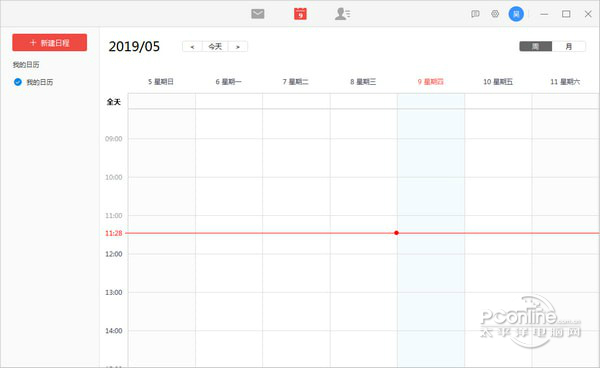Click the blue user avatar
Screen dimensions: 600x368
(x=516, y=14)
